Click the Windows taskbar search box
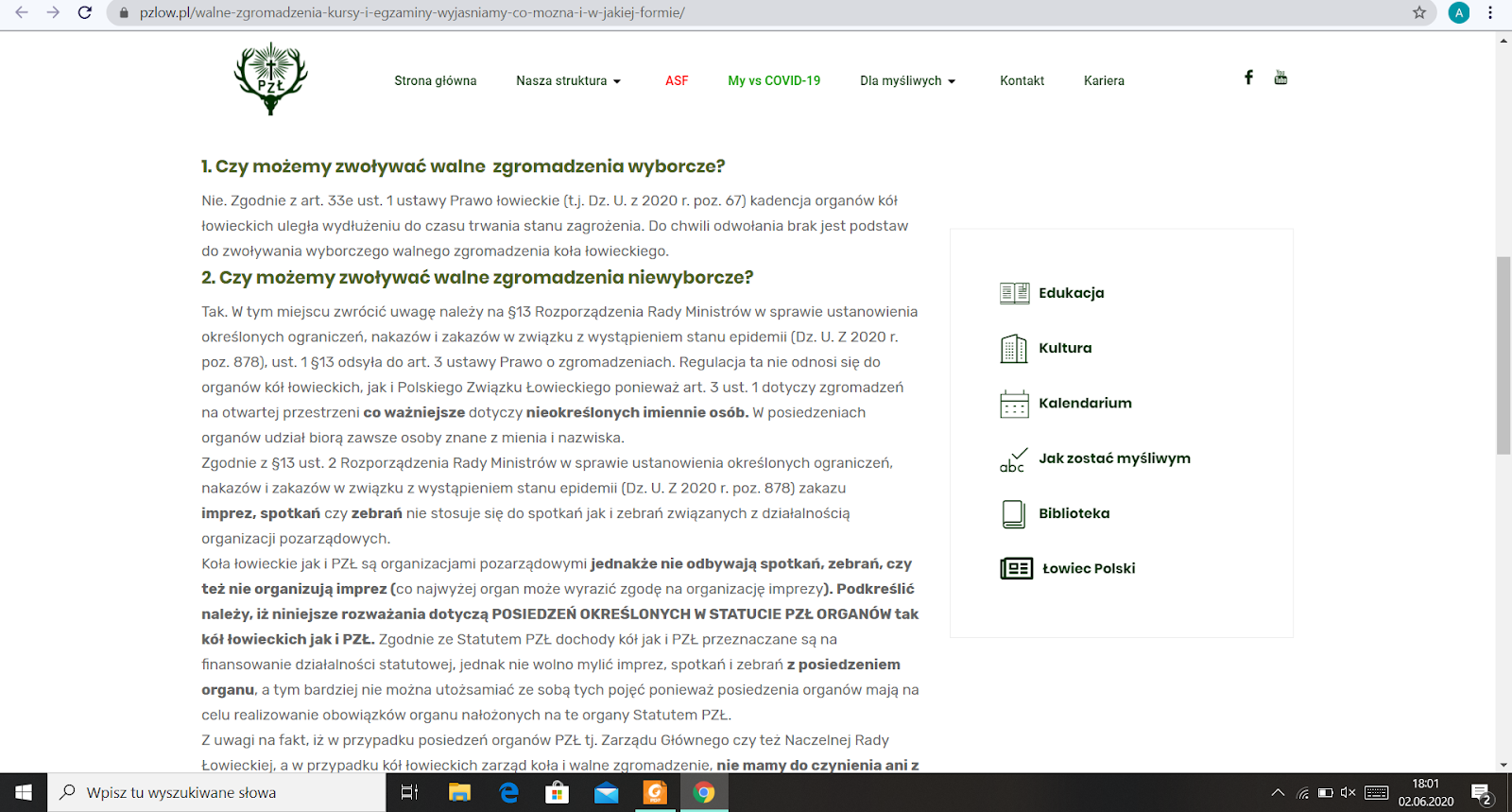 216,792
